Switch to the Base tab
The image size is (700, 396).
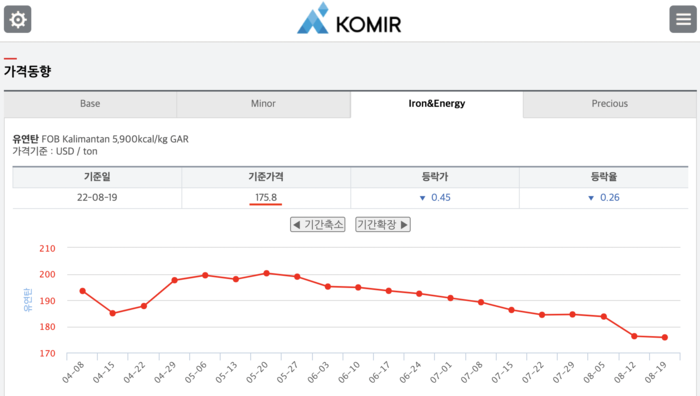(x=90, y=104)
